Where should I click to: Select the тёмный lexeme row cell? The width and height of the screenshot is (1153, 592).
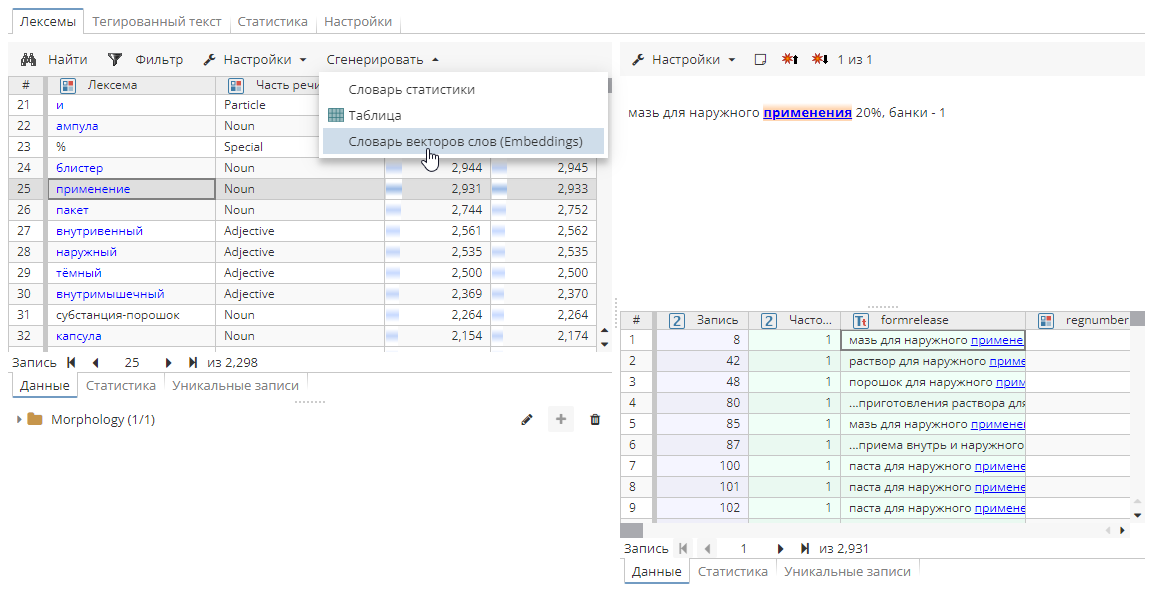pyautogui.click(x=132, y=273)
